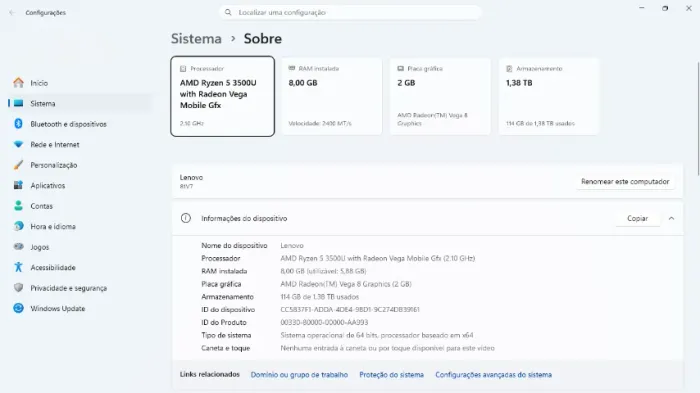
Task: Click the Acessibilidade figure icon
Action: click(x=18, y=267)
